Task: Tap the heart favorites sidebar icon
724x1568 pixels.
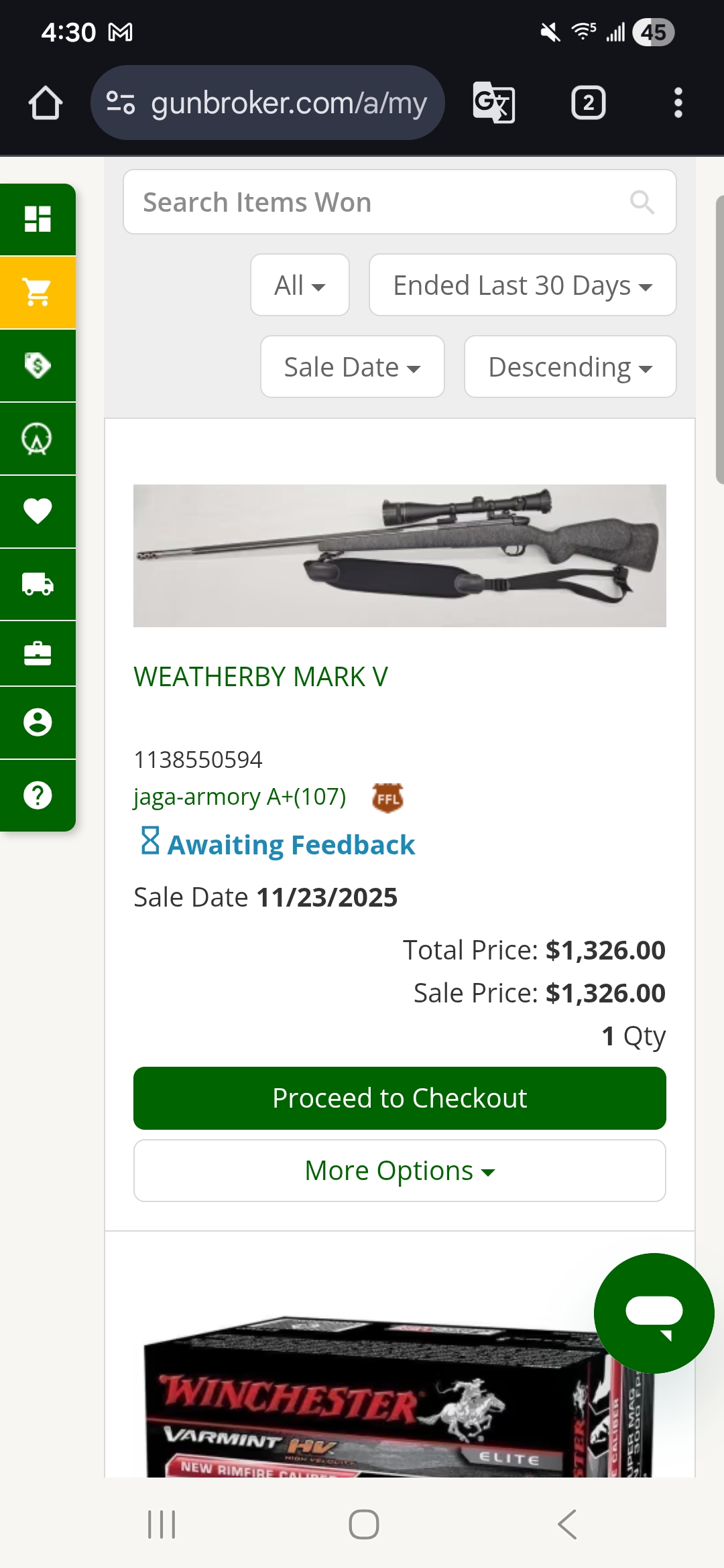Action: point(38,511)
